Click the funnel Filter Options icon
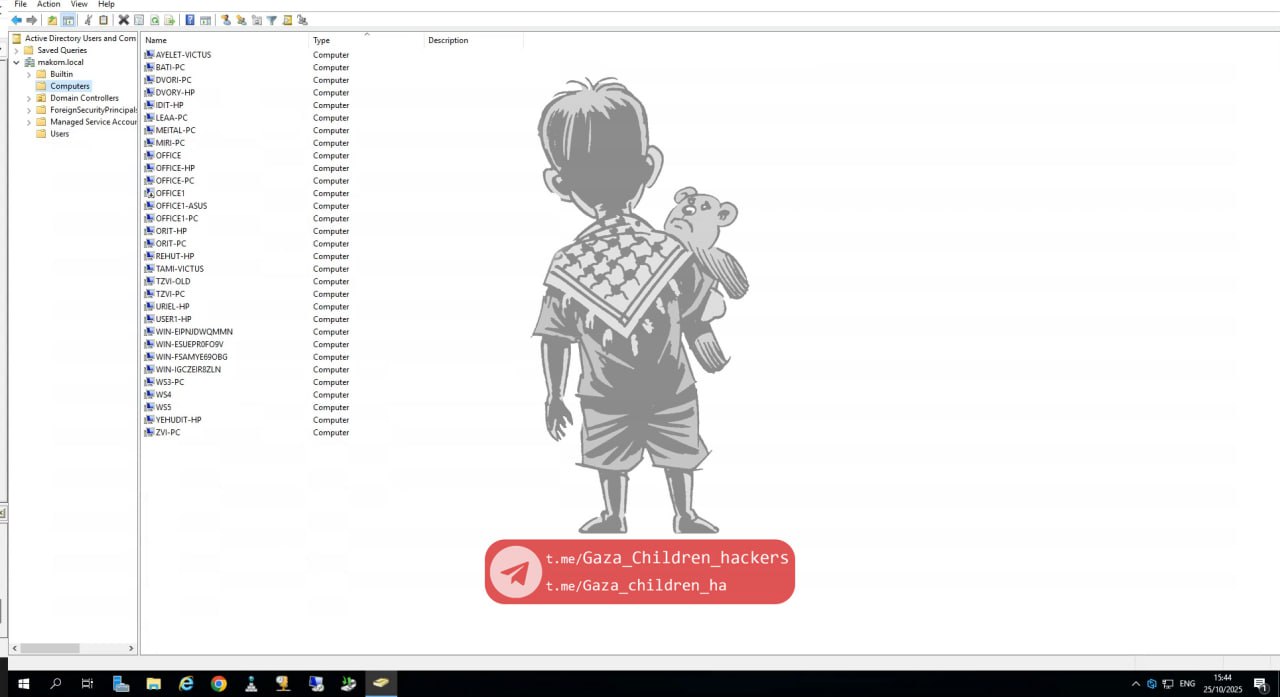 (x=271, y=20)
